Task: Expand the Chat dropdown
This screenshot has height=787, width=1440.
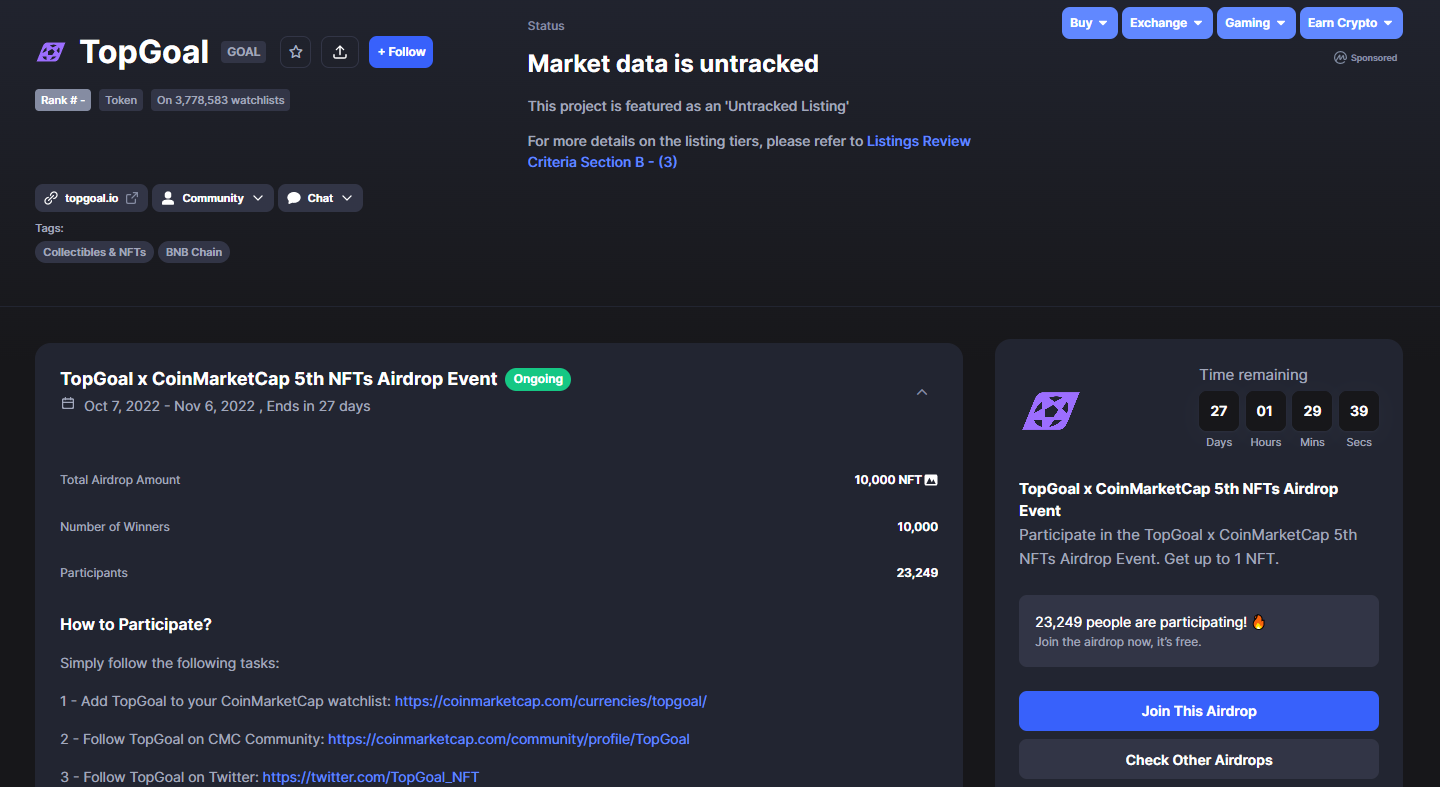Action: tap(320, 198)
